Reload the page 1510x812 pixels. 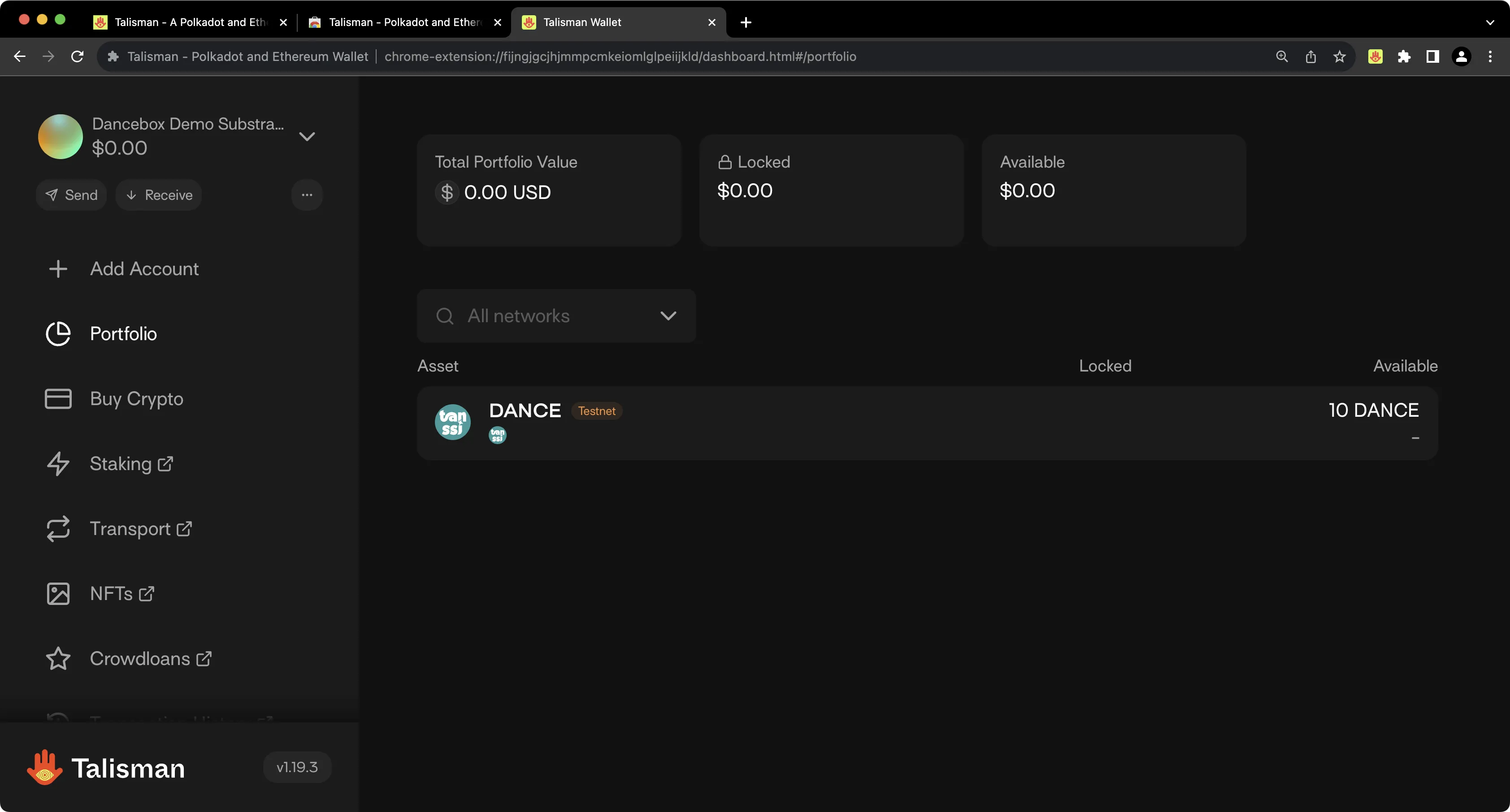(x=78, y=56)
